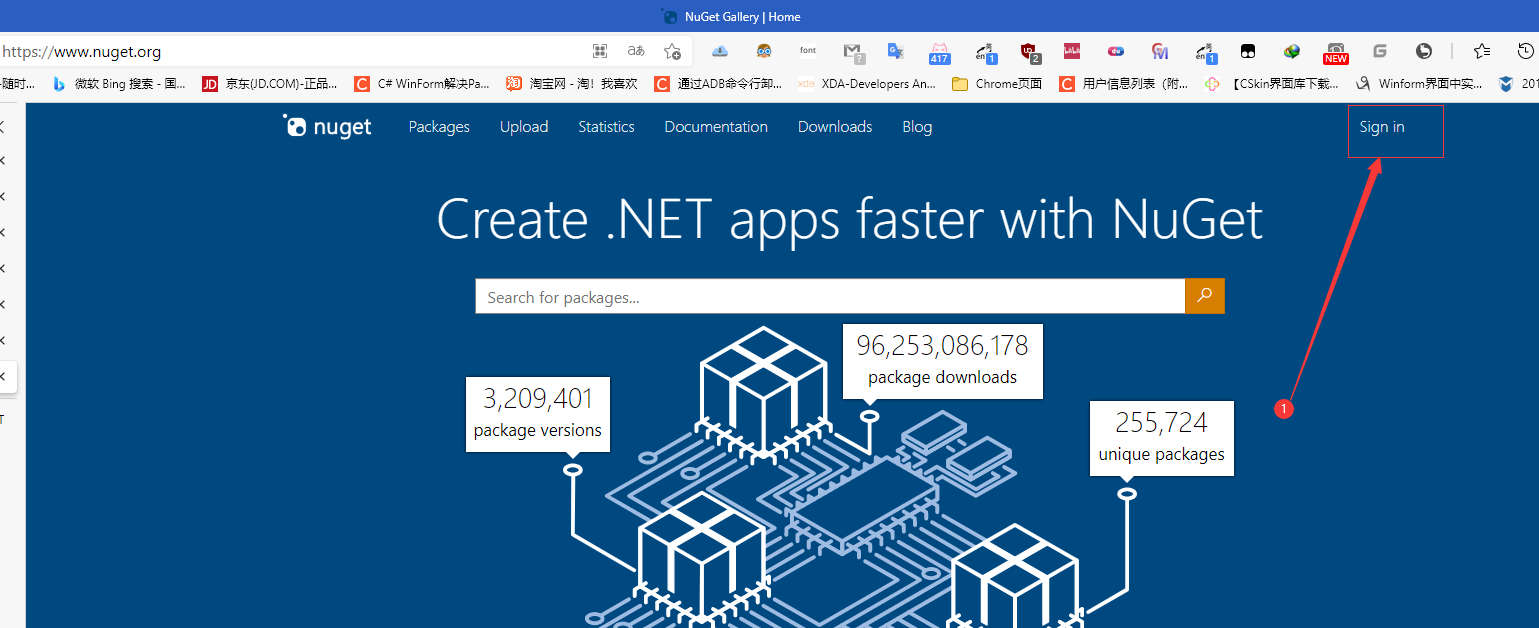
Task: Open the Packages nav item
Action: [x=439, y=127]
